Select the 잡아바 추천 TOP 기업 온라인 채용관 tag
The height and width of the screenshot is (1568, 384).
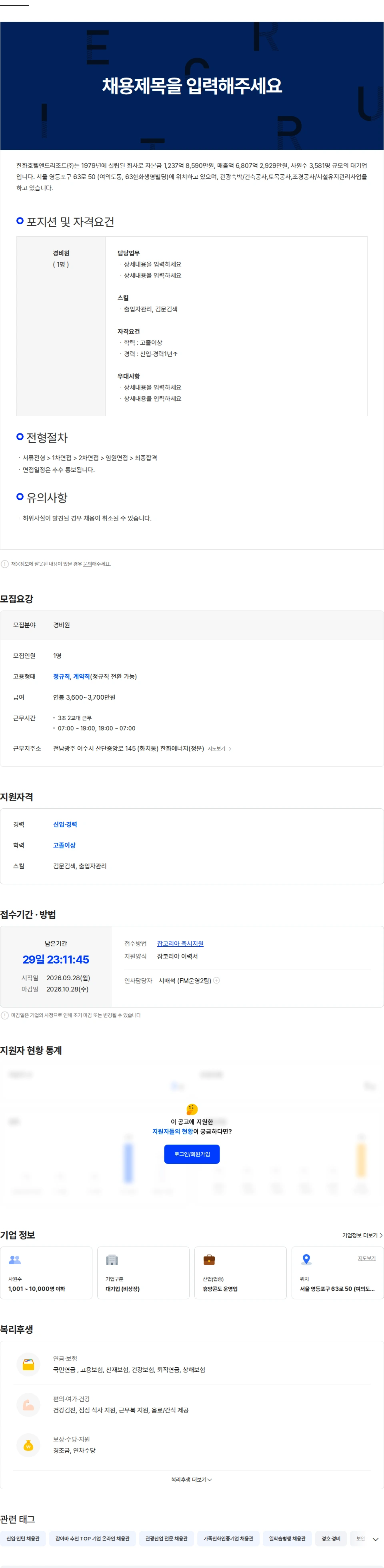point(92,1538)
